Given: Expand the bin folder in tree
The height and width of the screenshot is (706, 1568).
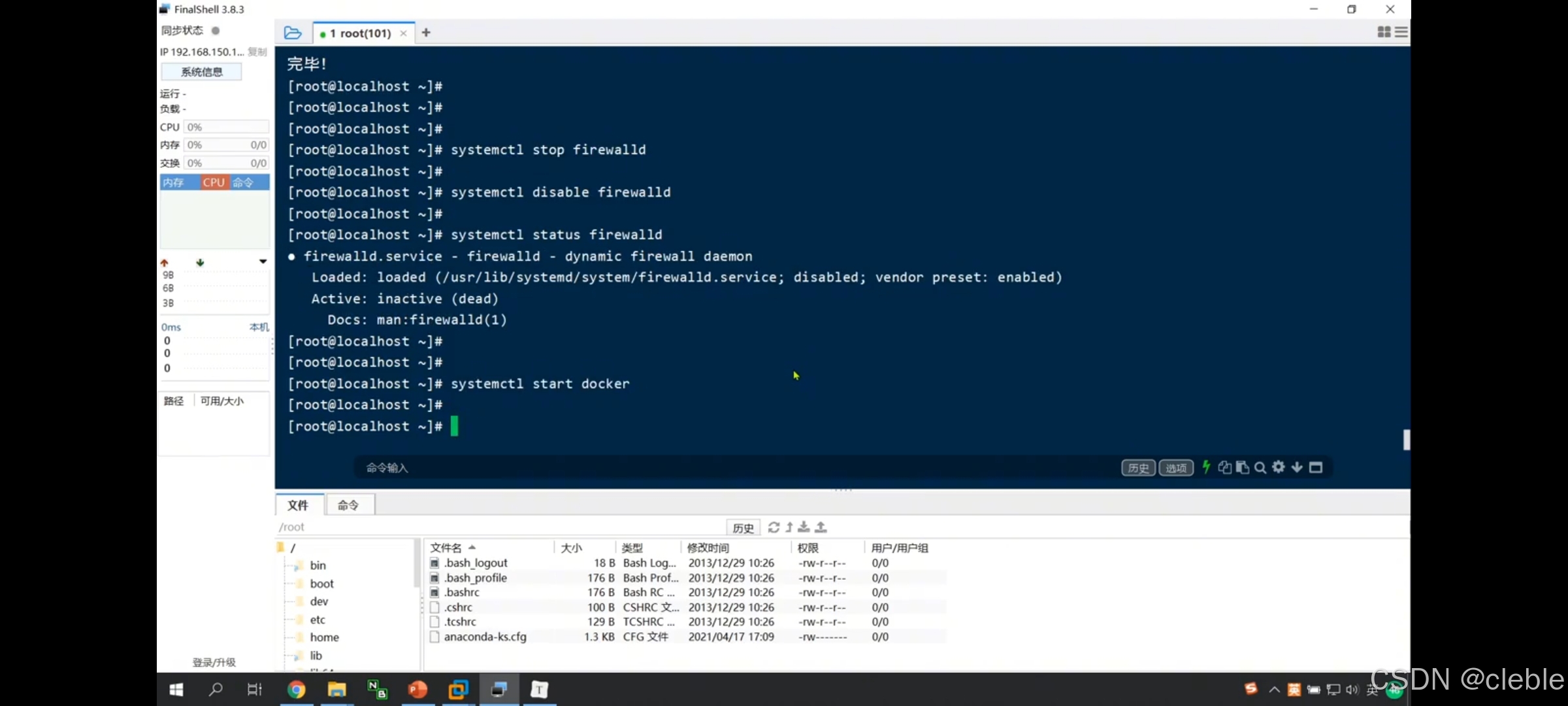Looking at the screenshot, I should point(318,565).
